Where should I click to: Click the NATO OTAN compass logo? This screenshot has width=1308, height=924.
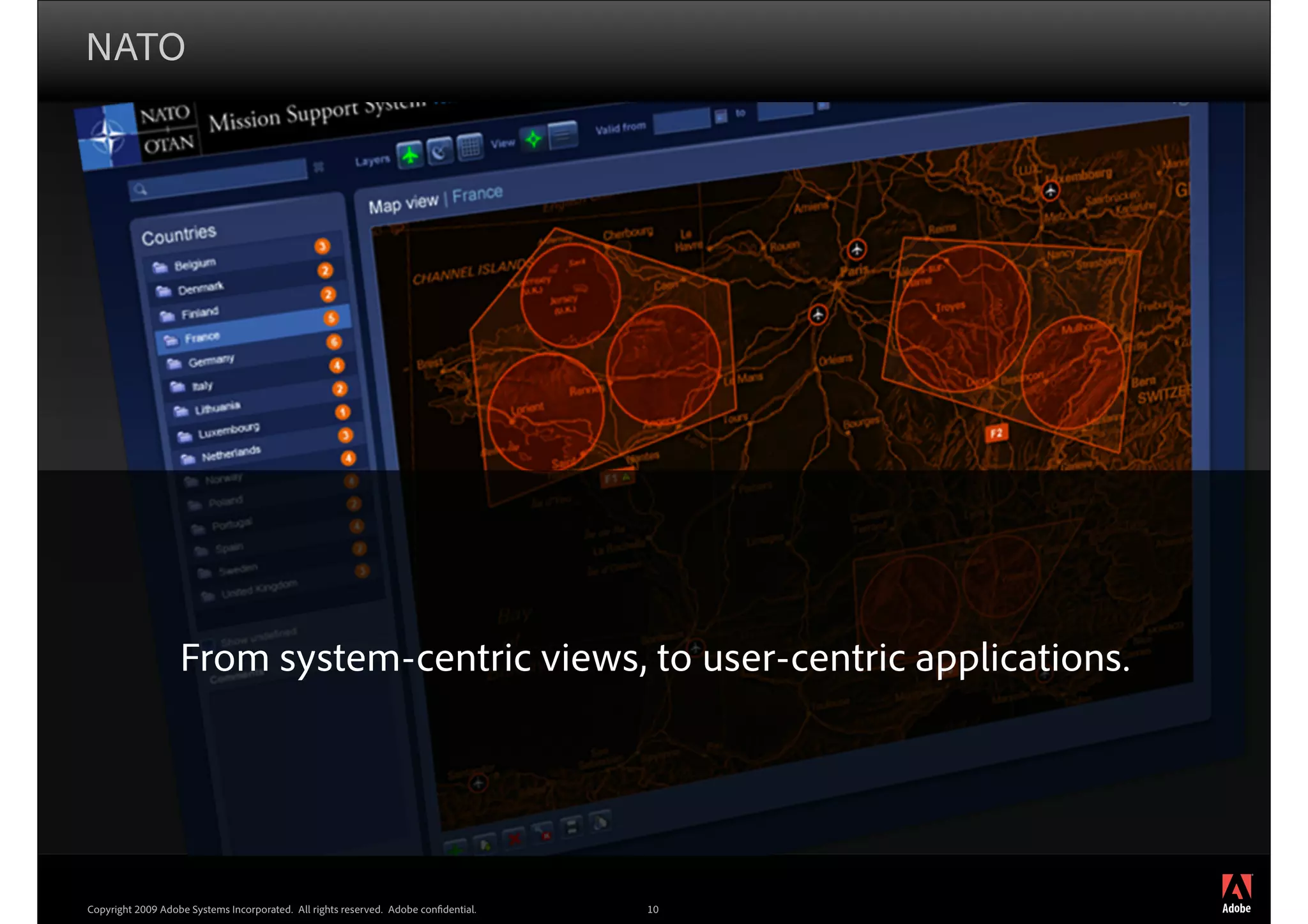107,137
